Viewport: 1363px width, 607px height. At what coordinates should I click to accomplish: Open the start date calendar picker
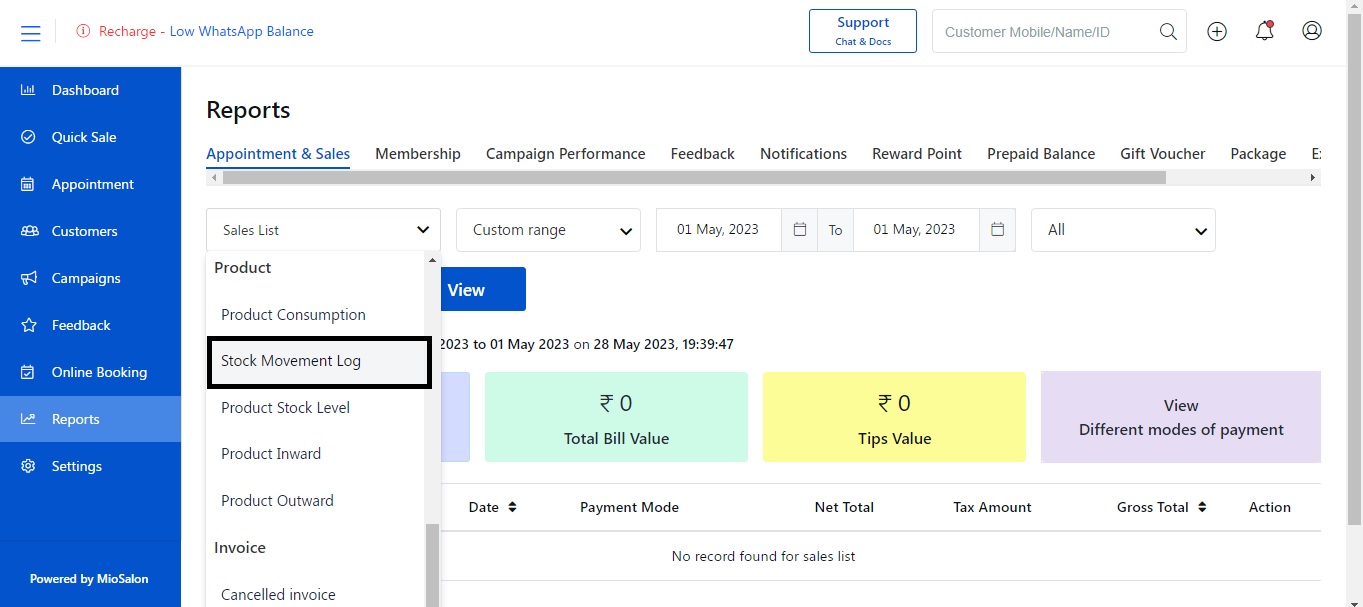tap(797, 229)
